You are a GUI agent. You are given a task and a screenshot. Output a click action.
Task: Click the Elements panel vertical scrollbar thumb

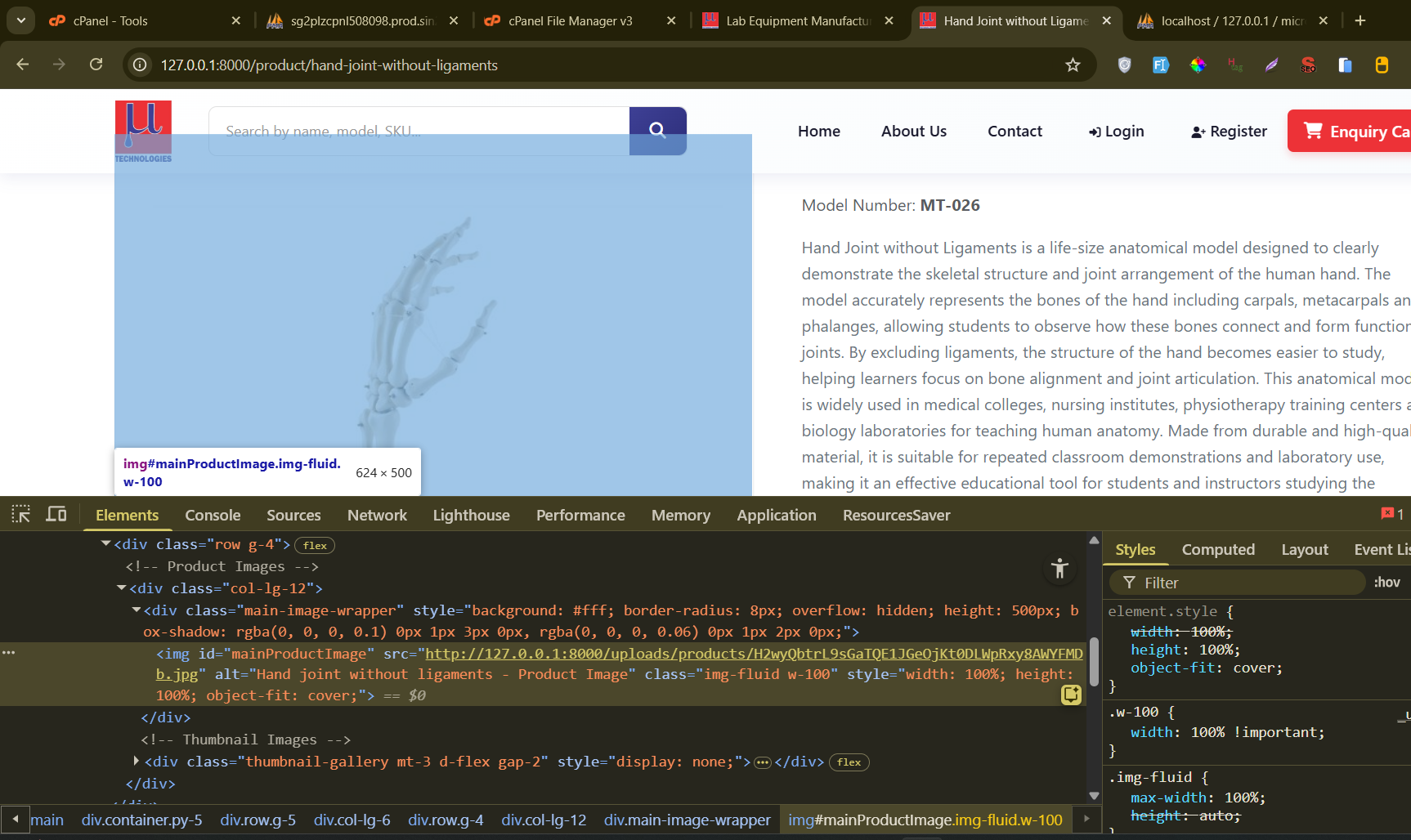(1094, 662)
